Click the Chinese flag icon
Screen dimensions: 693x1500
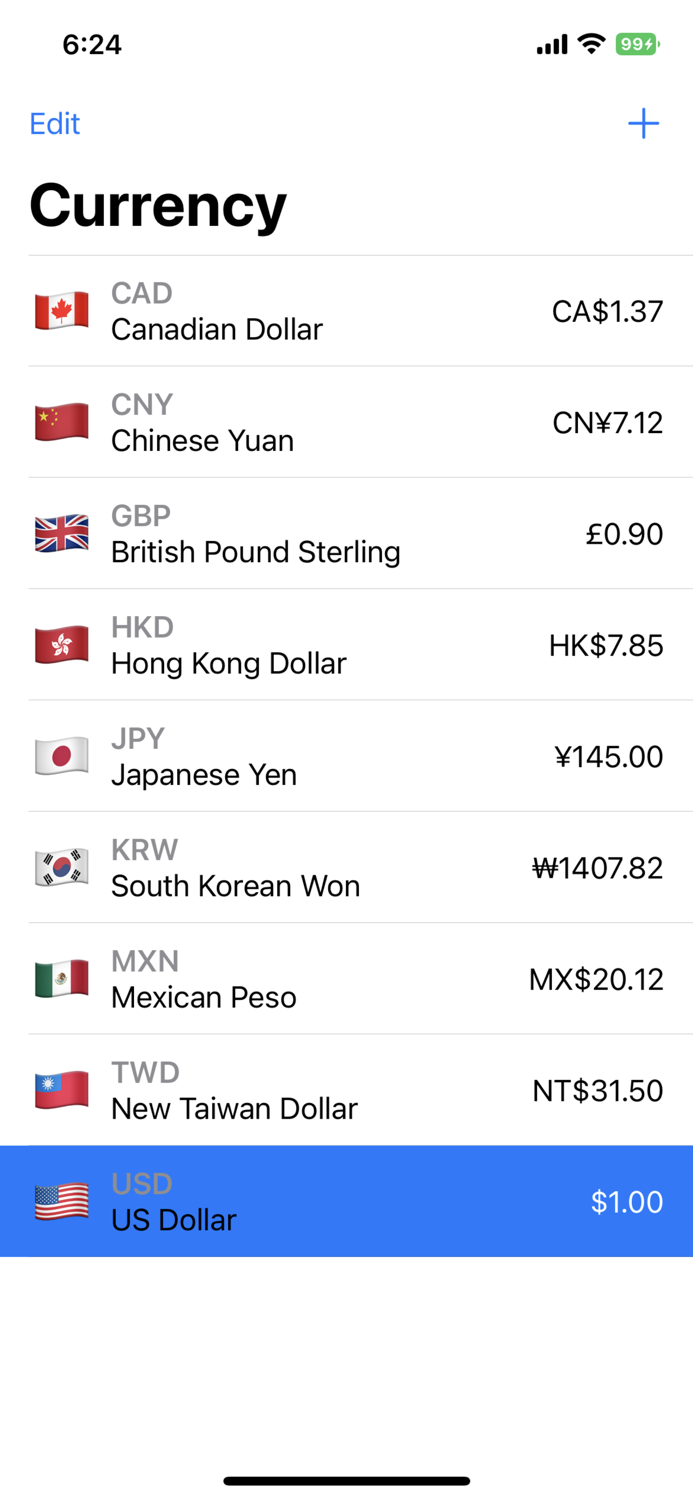tap(62, 421)
